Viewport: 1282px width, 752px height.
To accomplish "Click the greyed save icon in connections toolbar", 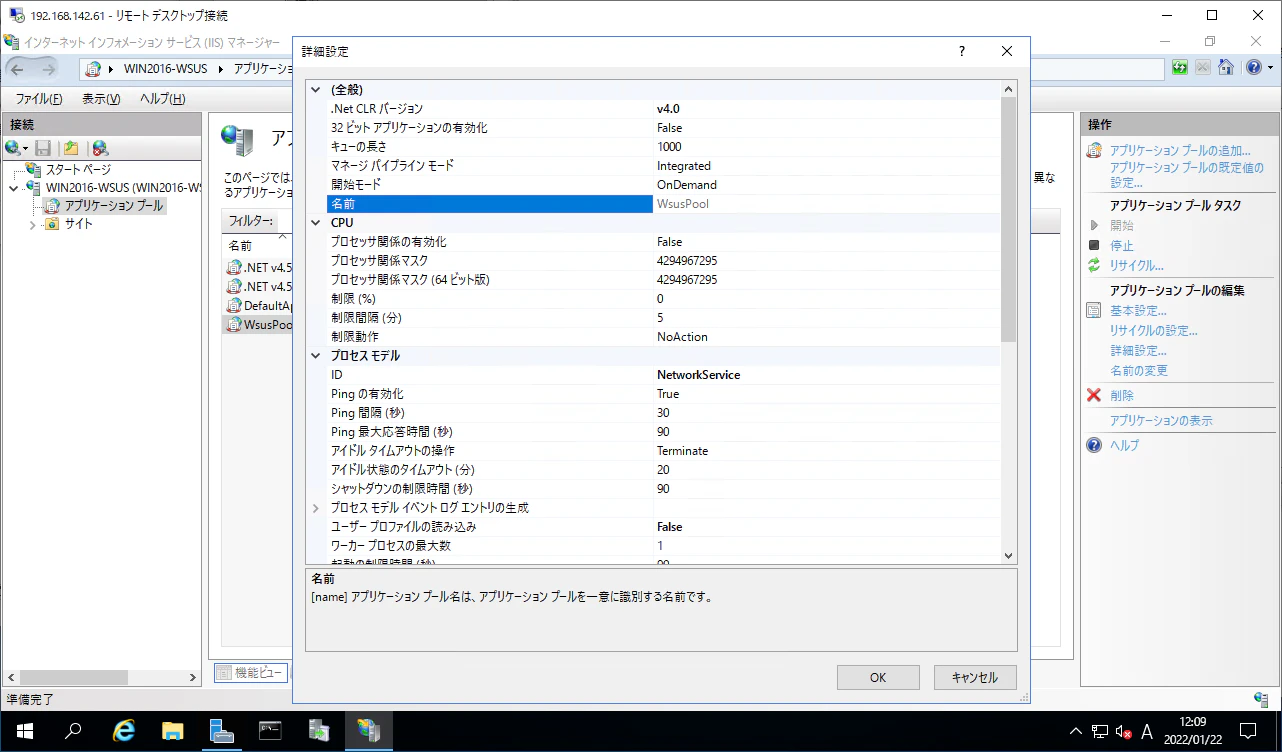I will [43, 148].
